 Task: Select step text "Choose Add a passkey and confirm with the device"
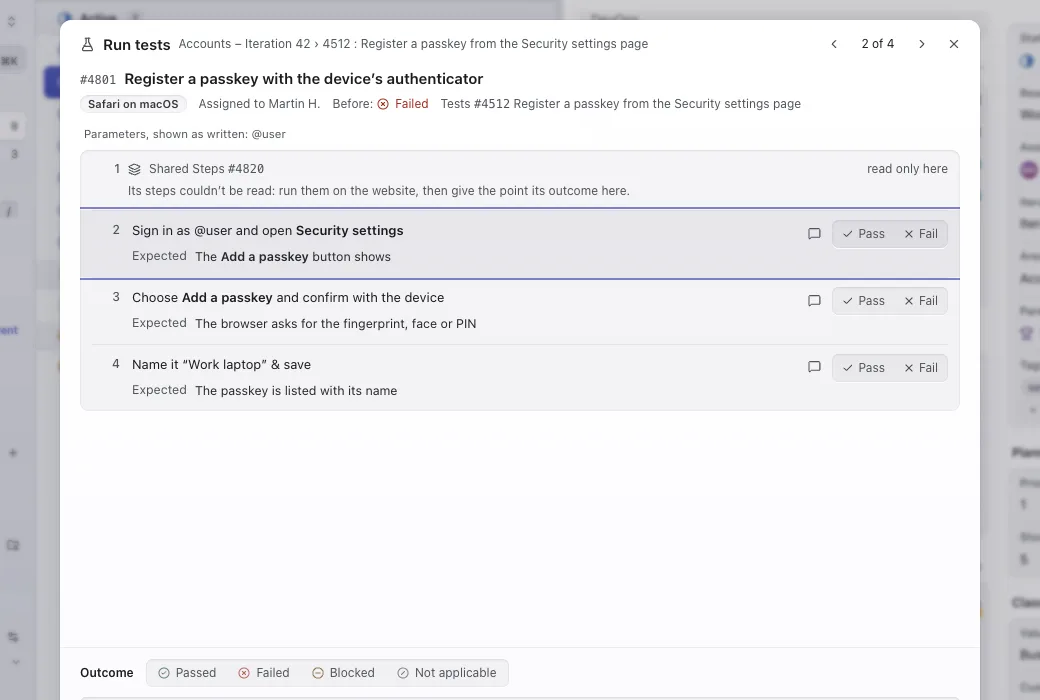[288, 297]
